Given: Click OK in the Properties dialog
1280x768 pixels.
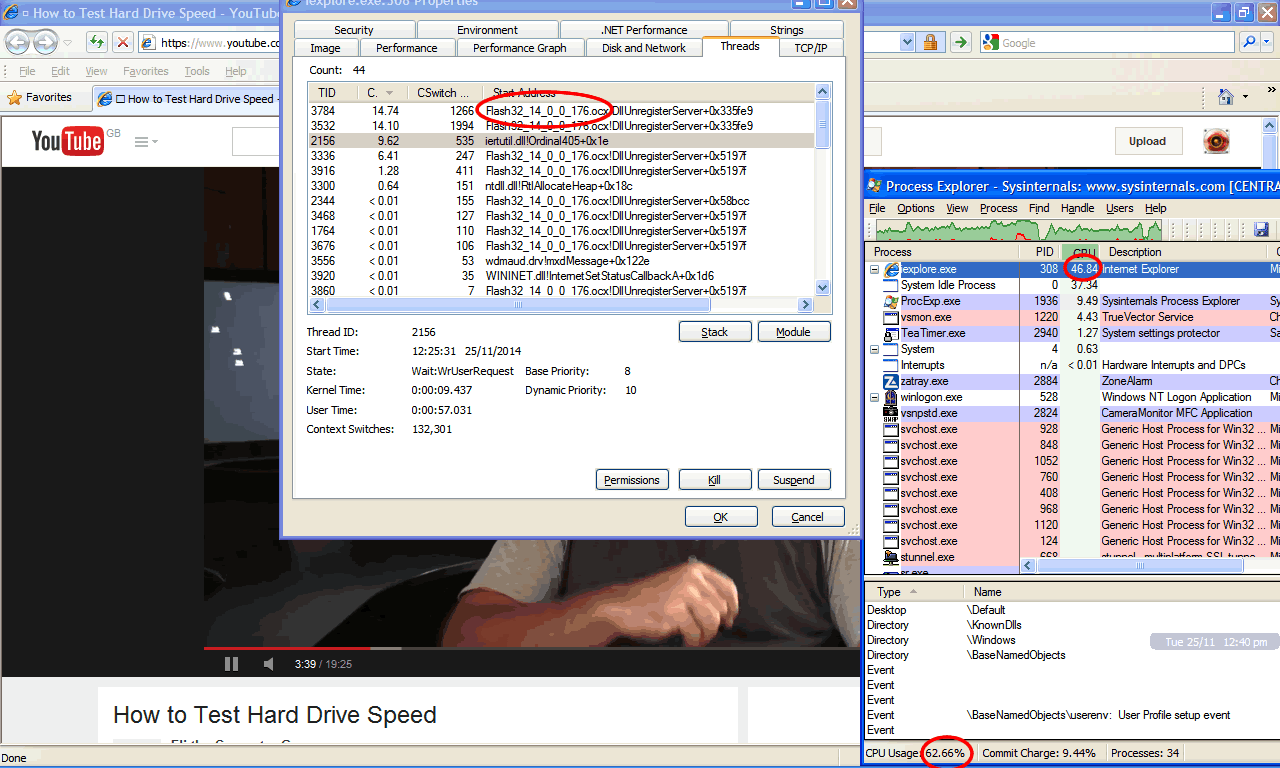Looking at the screenshot, I should pos(721,517).
